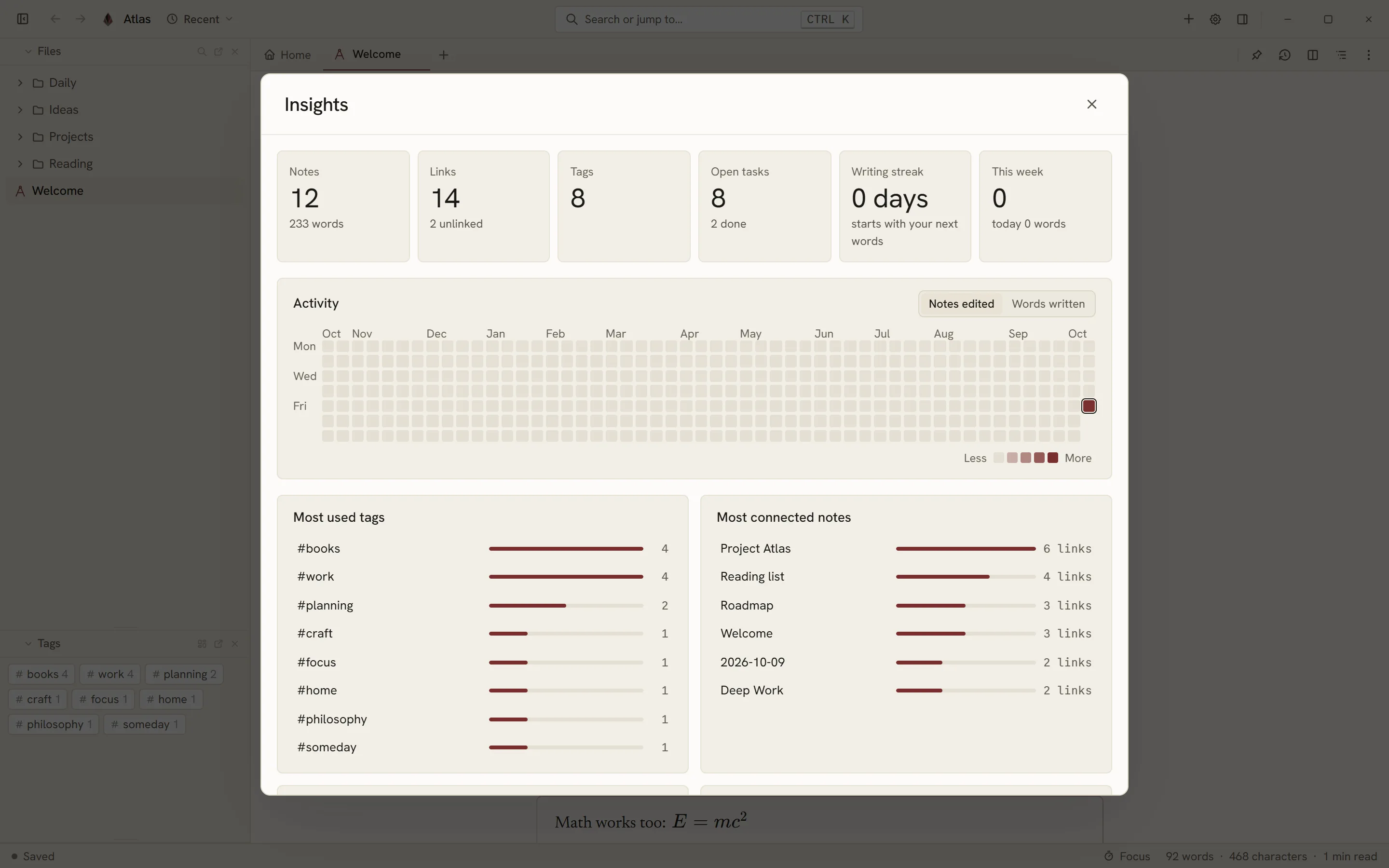
Task: Toggle the right panel layout icon
Action: (x=1242, y=19)
